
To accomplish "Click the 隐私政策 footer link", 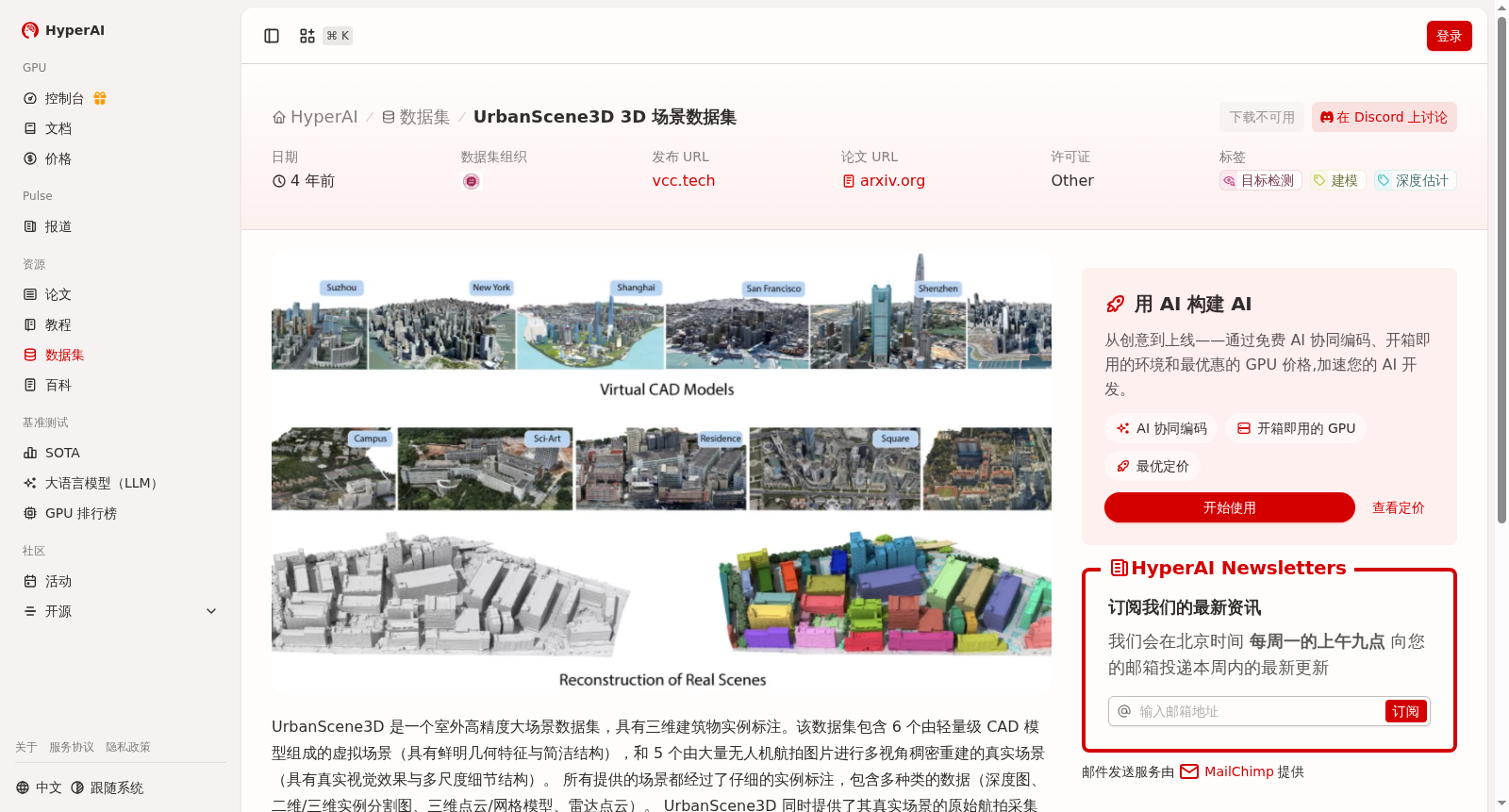I will [128, 747].
